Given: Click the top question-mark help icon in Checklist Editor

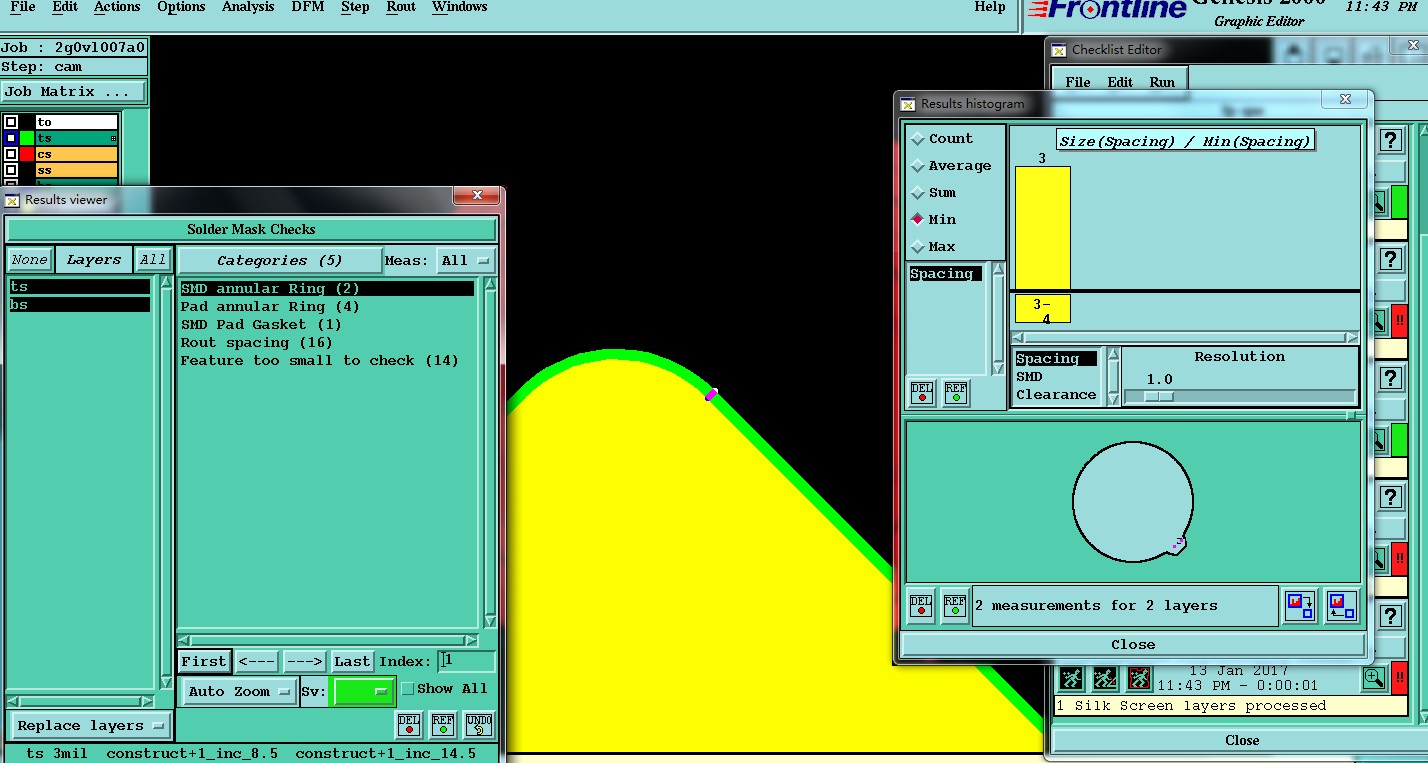Looking at the screenshot, I should (1390, 141).
